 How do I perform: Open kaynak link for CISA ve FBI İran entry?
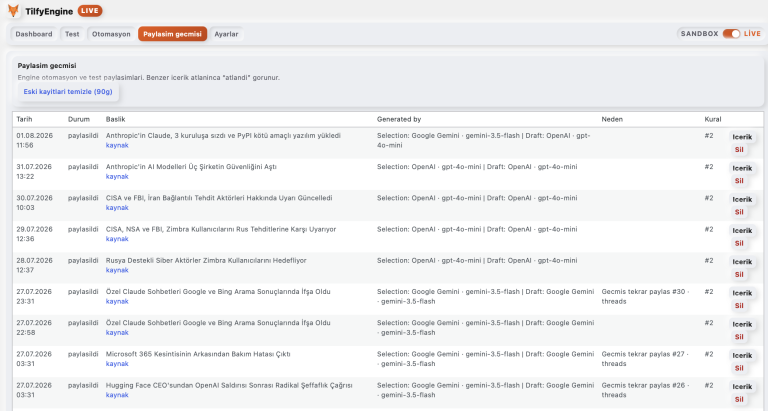click(x=117, y=208)
